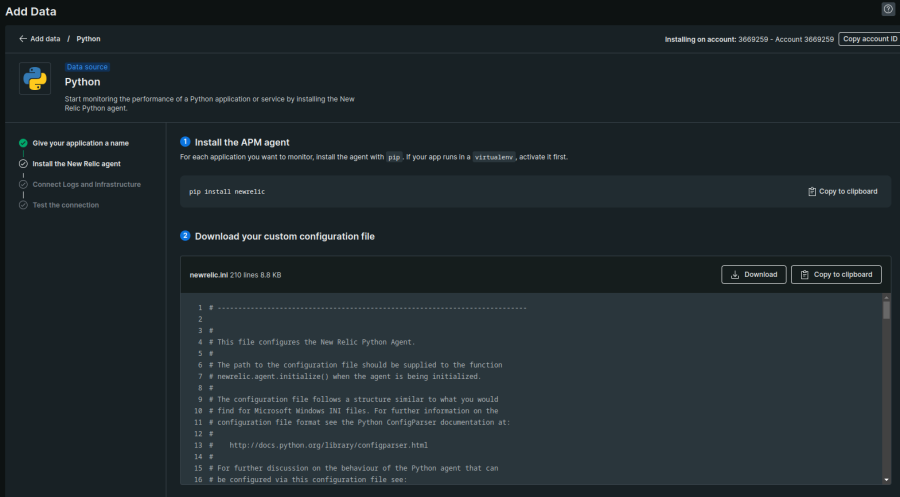Select Test the connection step

(65, 205)
